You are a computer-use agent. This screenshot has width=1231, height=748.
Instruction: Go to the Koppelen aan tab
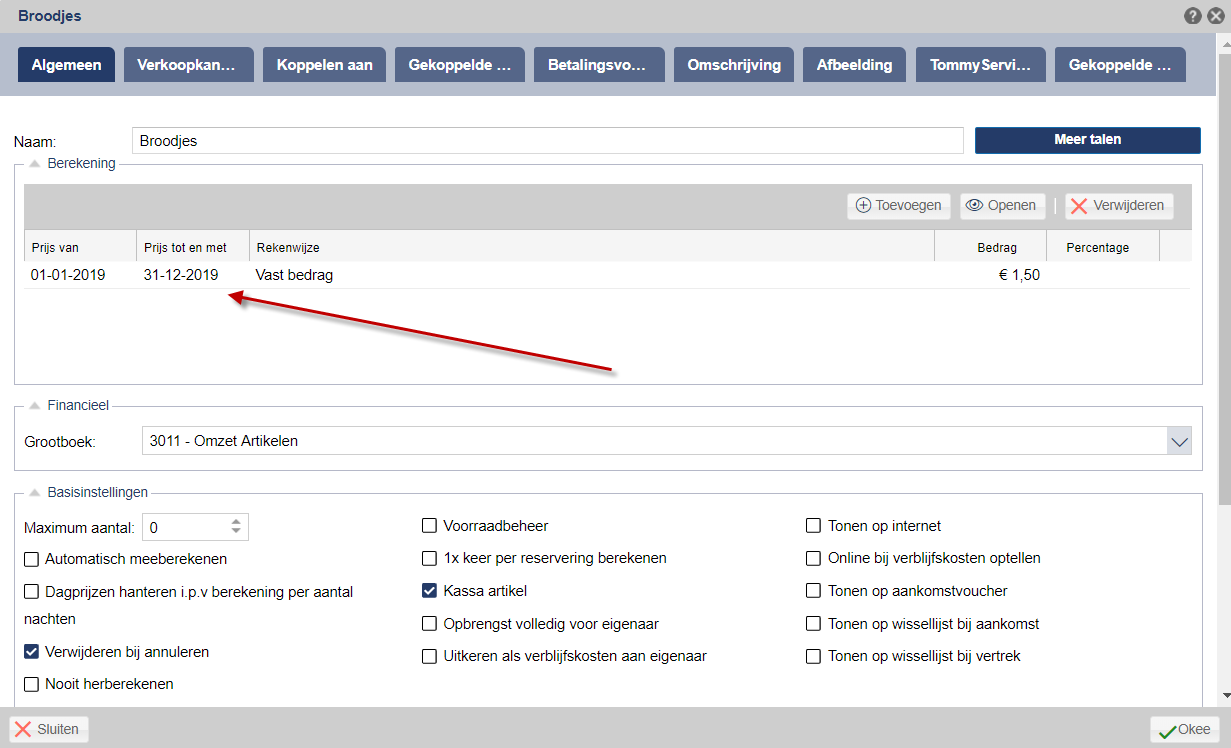(324, 65)
